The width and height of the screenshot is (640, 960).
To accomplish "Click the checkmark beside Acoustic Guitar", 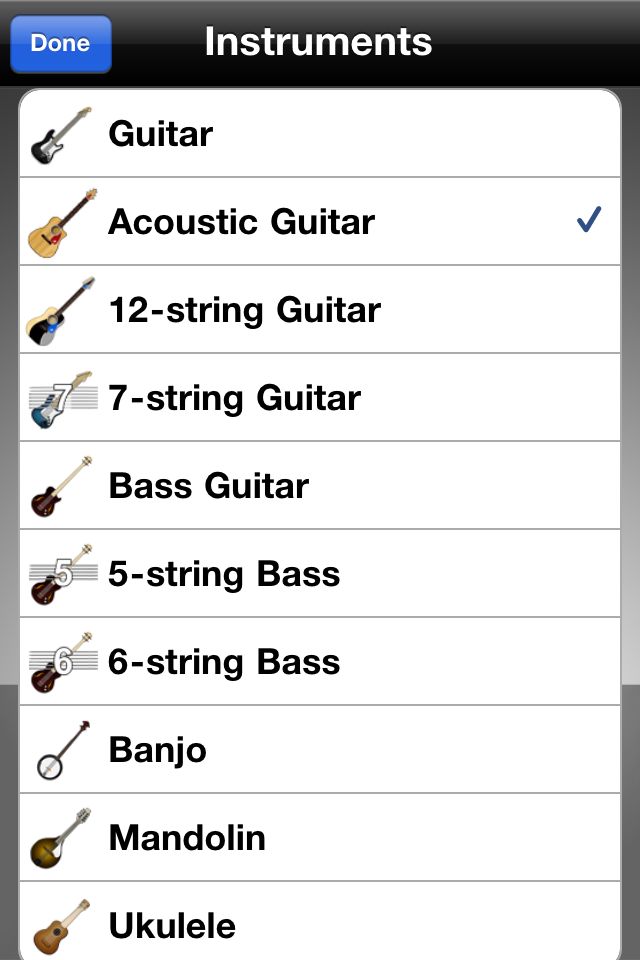I will [589, 219].
